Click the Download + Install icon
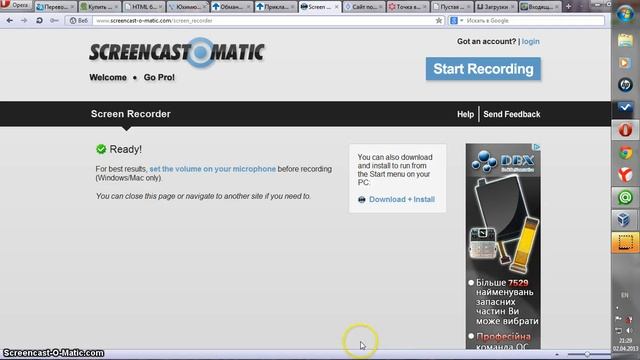Viewport: 640px width, 360px height. (362, 200)
